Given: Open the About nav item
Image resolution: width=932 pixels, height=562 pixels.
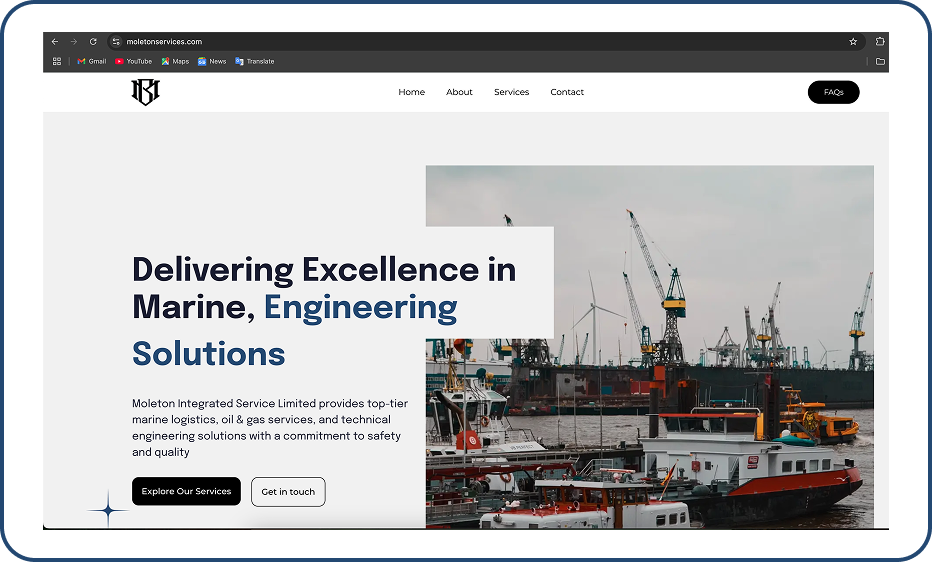Looking at the screenshot, I should point(459,92).
